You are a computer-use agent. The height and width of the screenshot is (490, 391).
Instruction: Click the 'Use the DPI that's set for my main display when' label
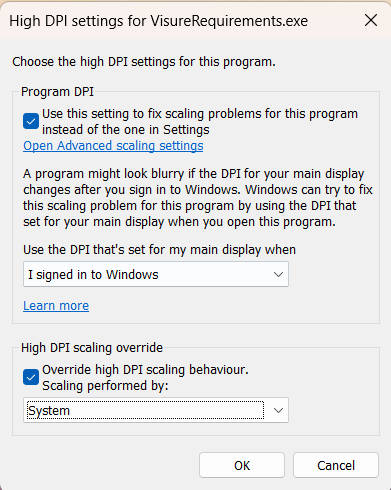point(159,250)
